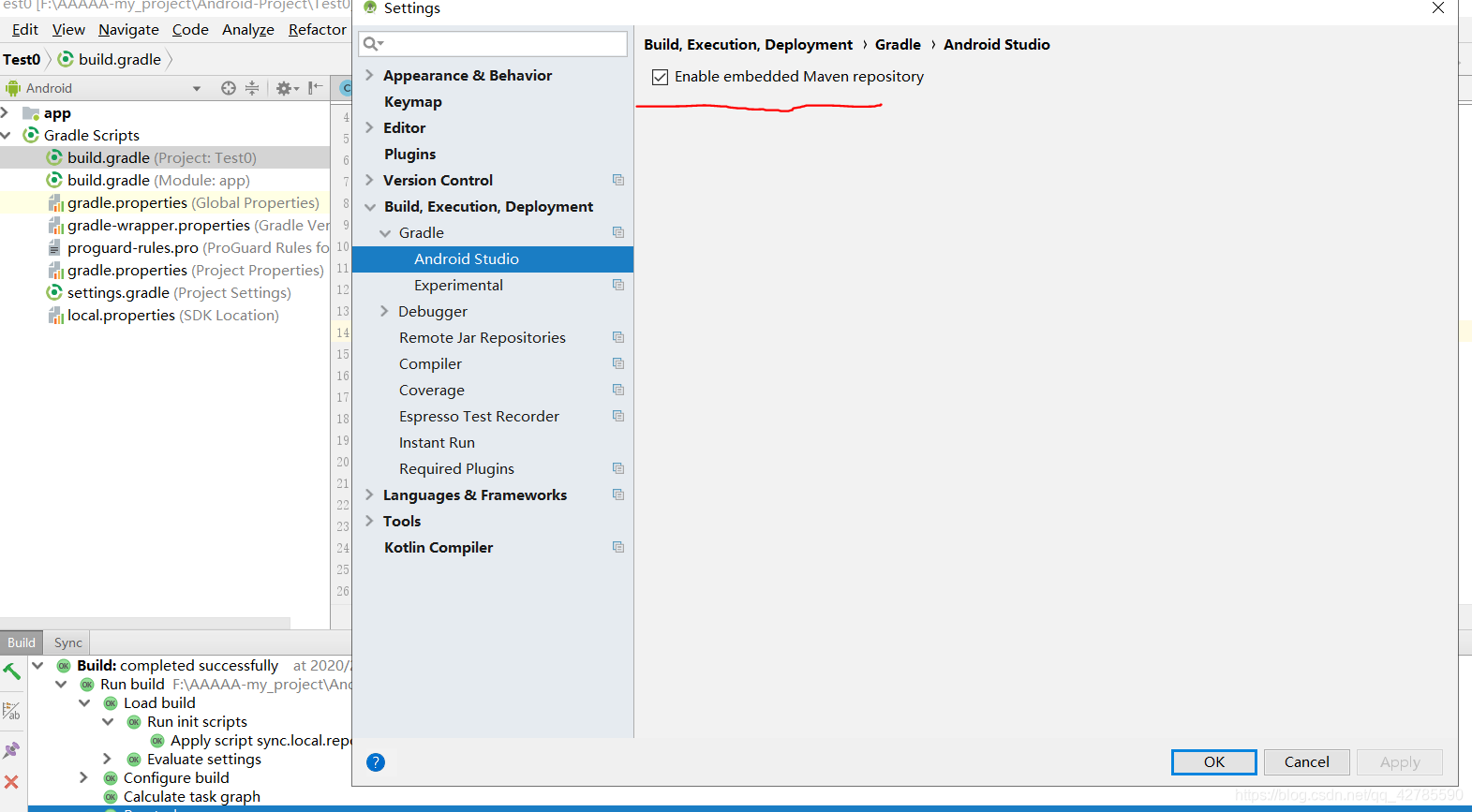
Task: Click project-level icon beside Version Control
Action: click(x=618, y=180)
